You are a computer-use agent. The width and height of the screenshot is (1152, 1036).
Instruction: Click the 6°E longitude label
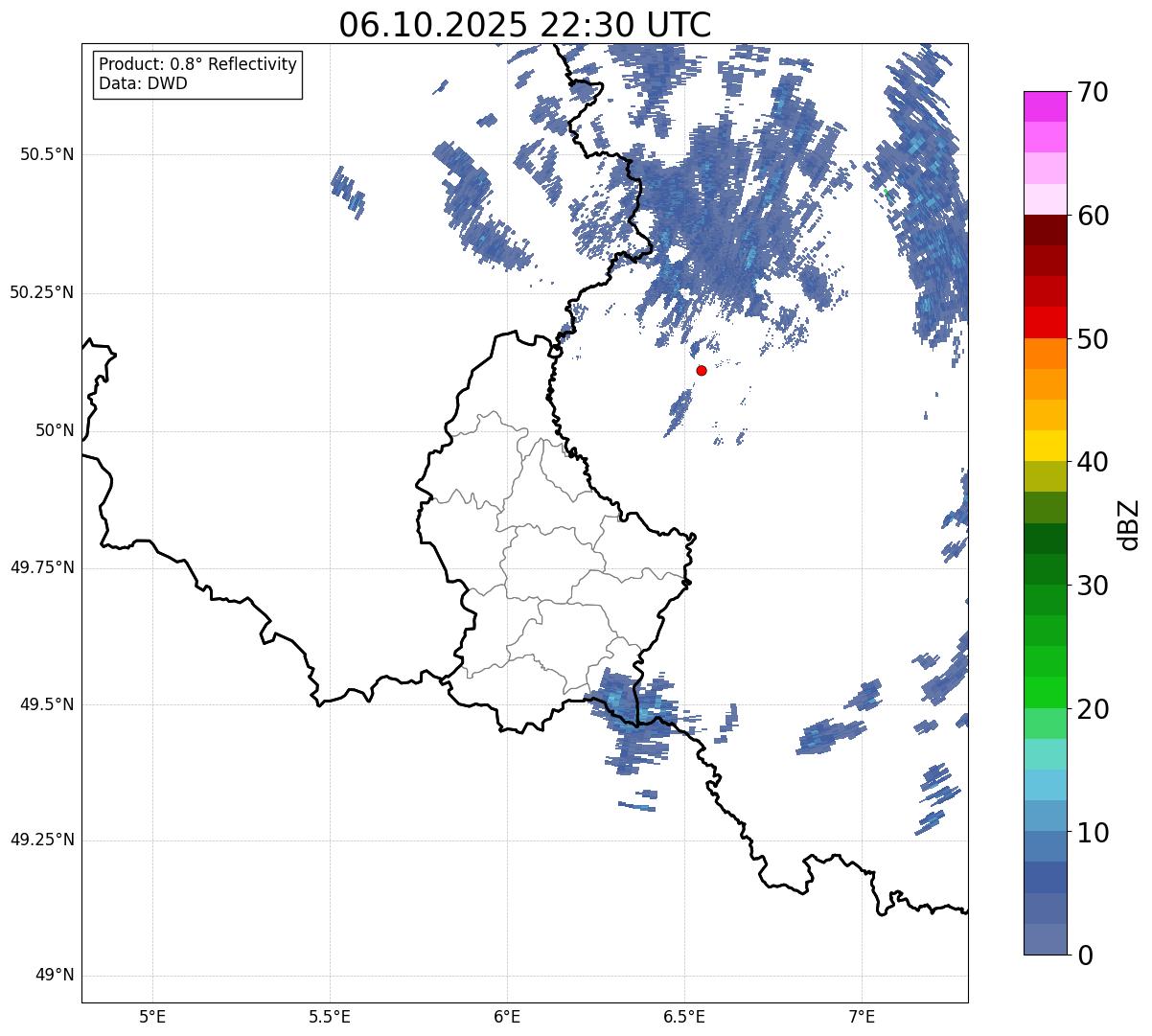(507, 1017)
